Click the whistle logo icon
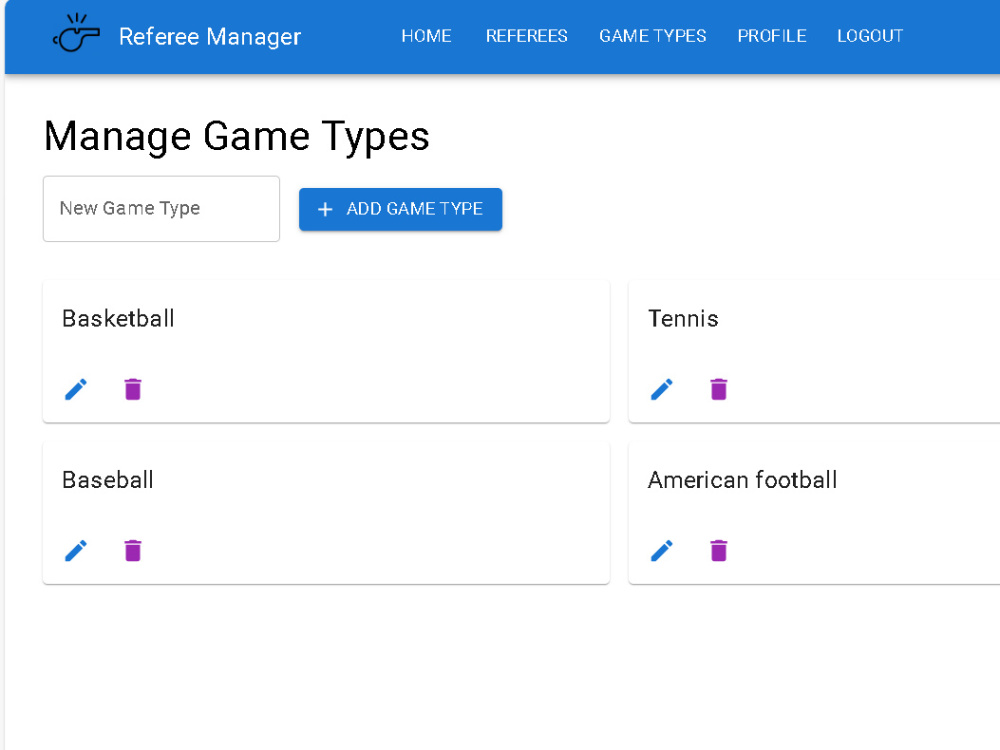Viewport: 1000px width, 750px height. click(x=76, y=33)
